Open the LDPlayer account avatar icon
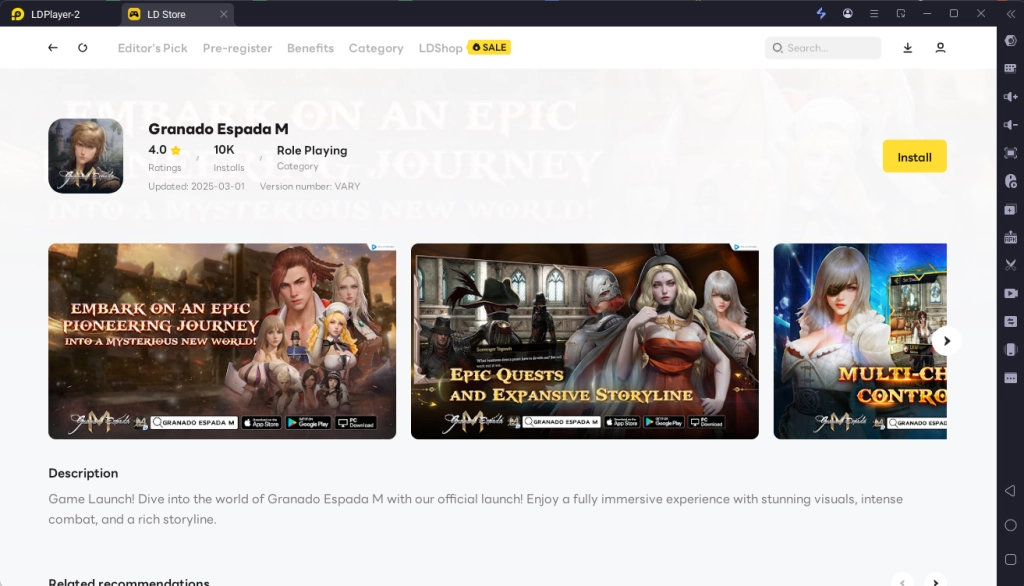Image resolution: width=1024 pixels, height=586 pixels. coord(848,13)
